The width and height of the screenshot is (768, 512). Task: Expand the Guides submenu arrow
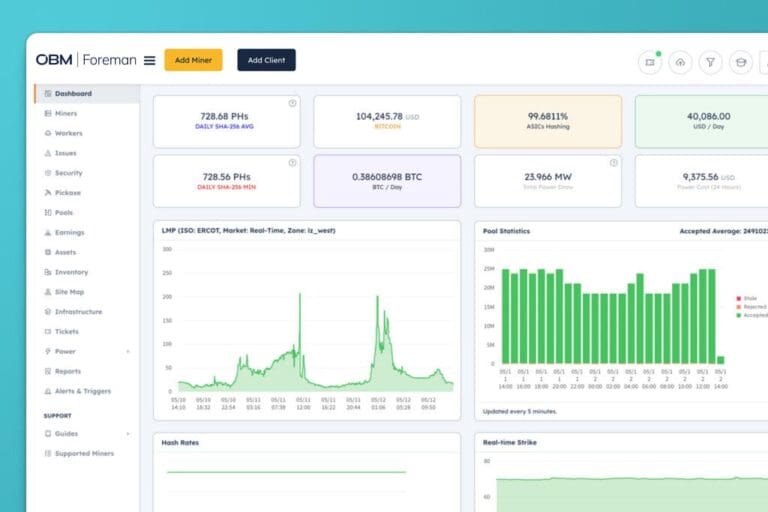[127, 434]
